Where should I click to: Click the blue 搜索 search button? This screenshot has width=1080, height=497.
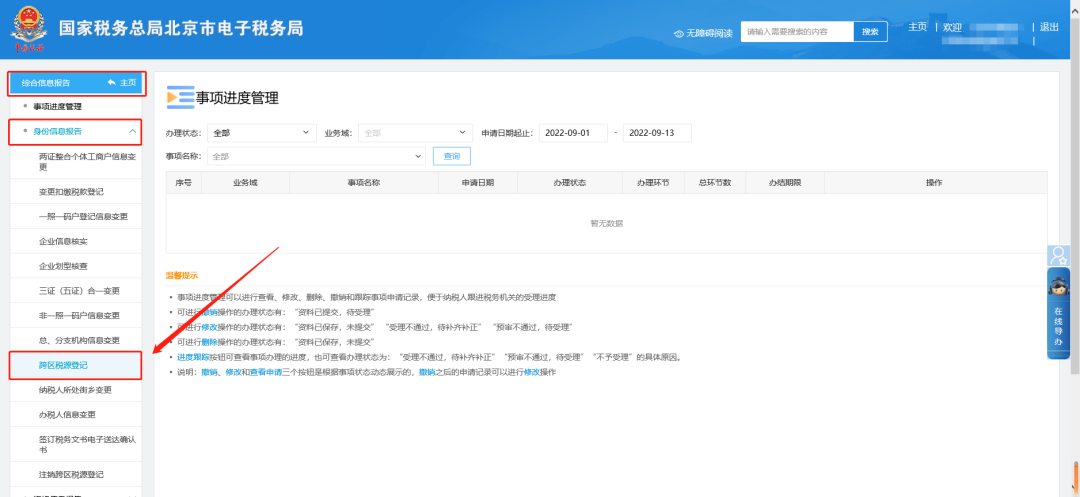[871, 32]
